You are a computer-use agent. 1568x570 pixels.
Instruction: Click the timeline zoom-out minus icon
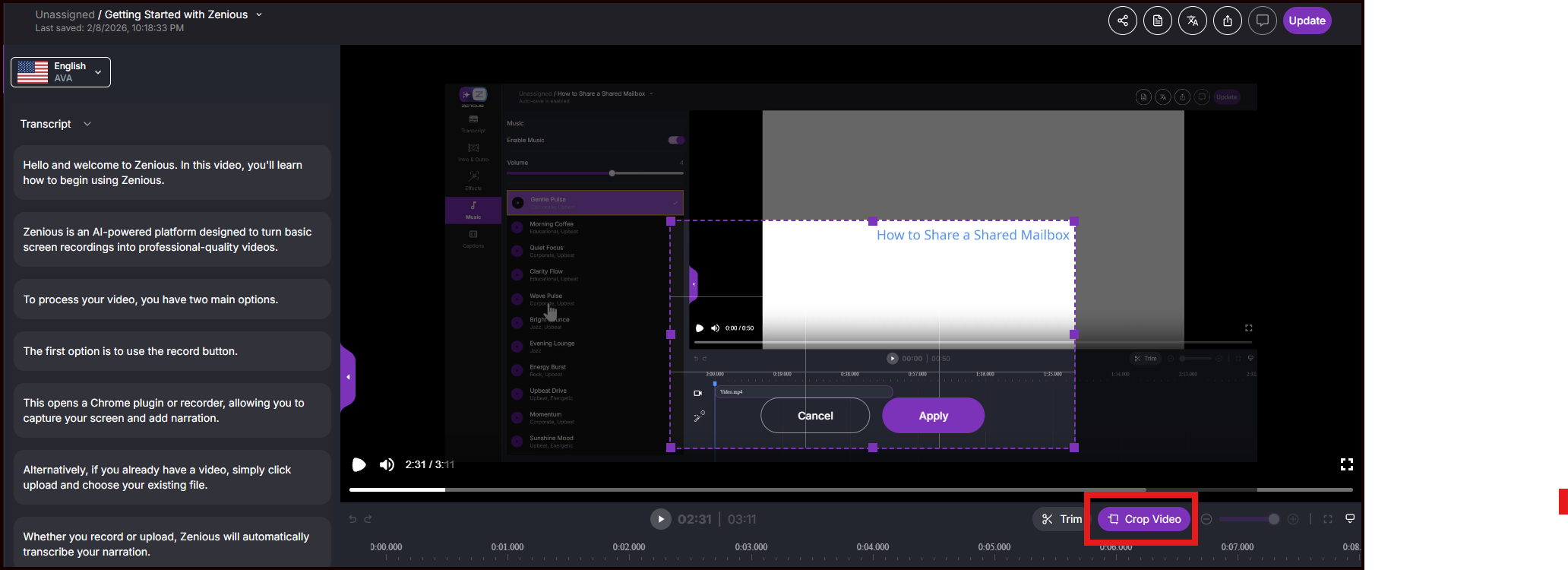click(1206, 519)
